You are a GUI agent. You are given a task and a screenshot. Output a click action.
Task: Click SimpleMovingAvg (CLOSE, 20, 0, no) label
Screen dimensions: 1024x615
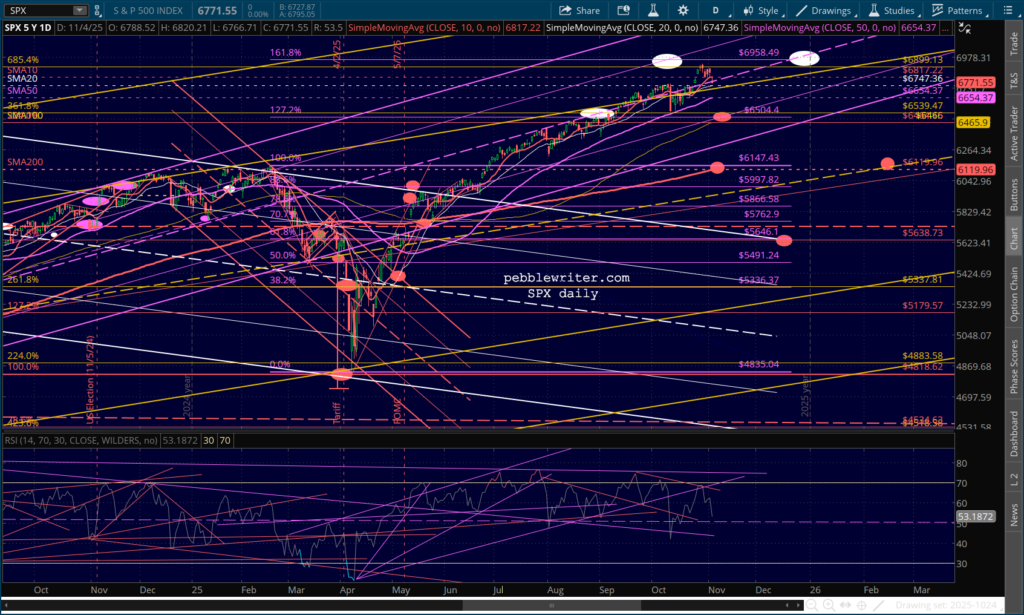tap(622, 28)
